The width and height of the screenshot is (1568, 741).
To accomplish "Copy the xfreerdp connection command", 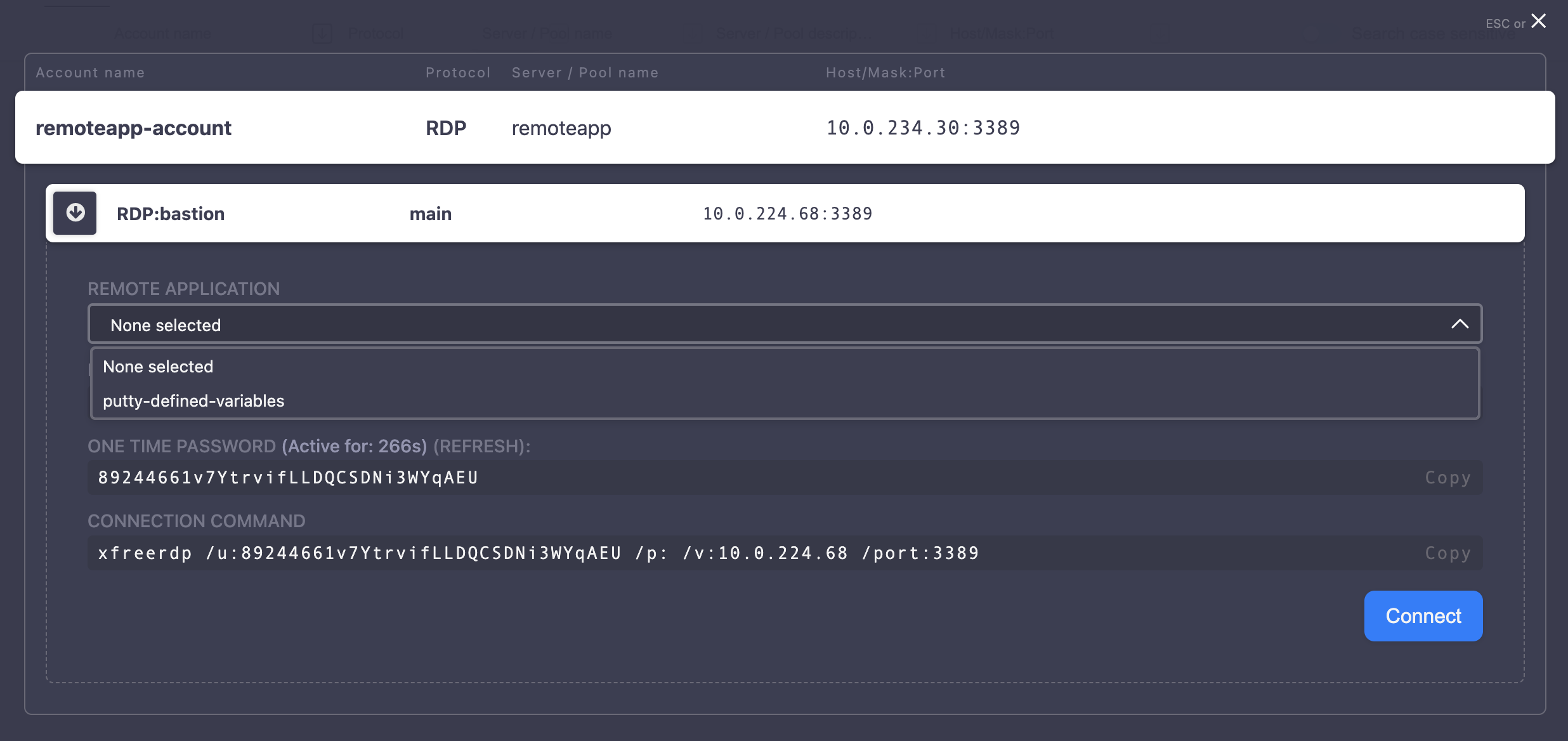I will coord(1447,553).
